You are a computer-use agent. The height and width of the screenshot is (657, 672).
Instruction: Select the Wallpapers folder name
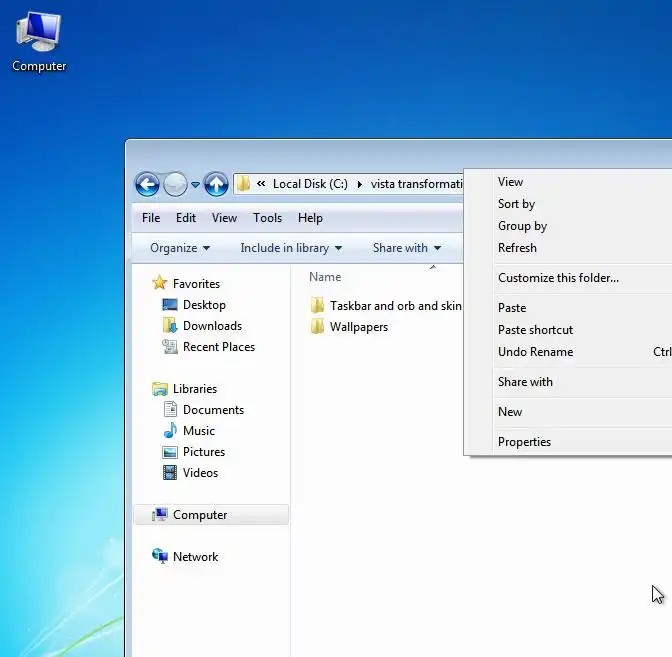click(x=359, y=327)
